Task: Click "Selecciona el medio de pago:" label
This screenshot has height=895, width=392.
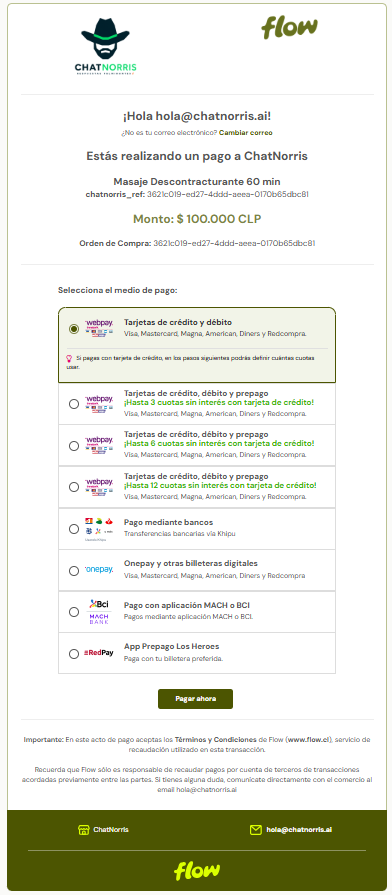Action: (x=118, y=291)
